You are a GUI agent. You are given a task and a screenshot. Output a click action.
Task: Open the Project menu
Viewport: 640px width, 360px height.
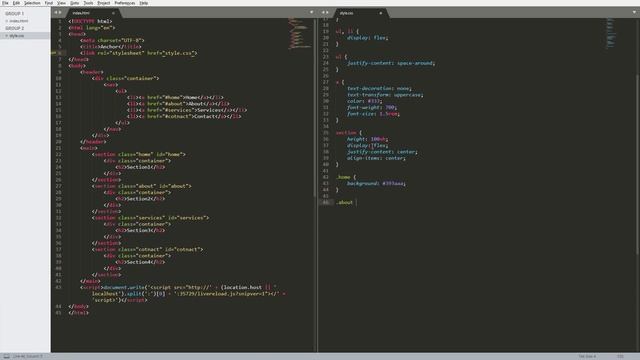pyautogui.click(x=104, y=3)
